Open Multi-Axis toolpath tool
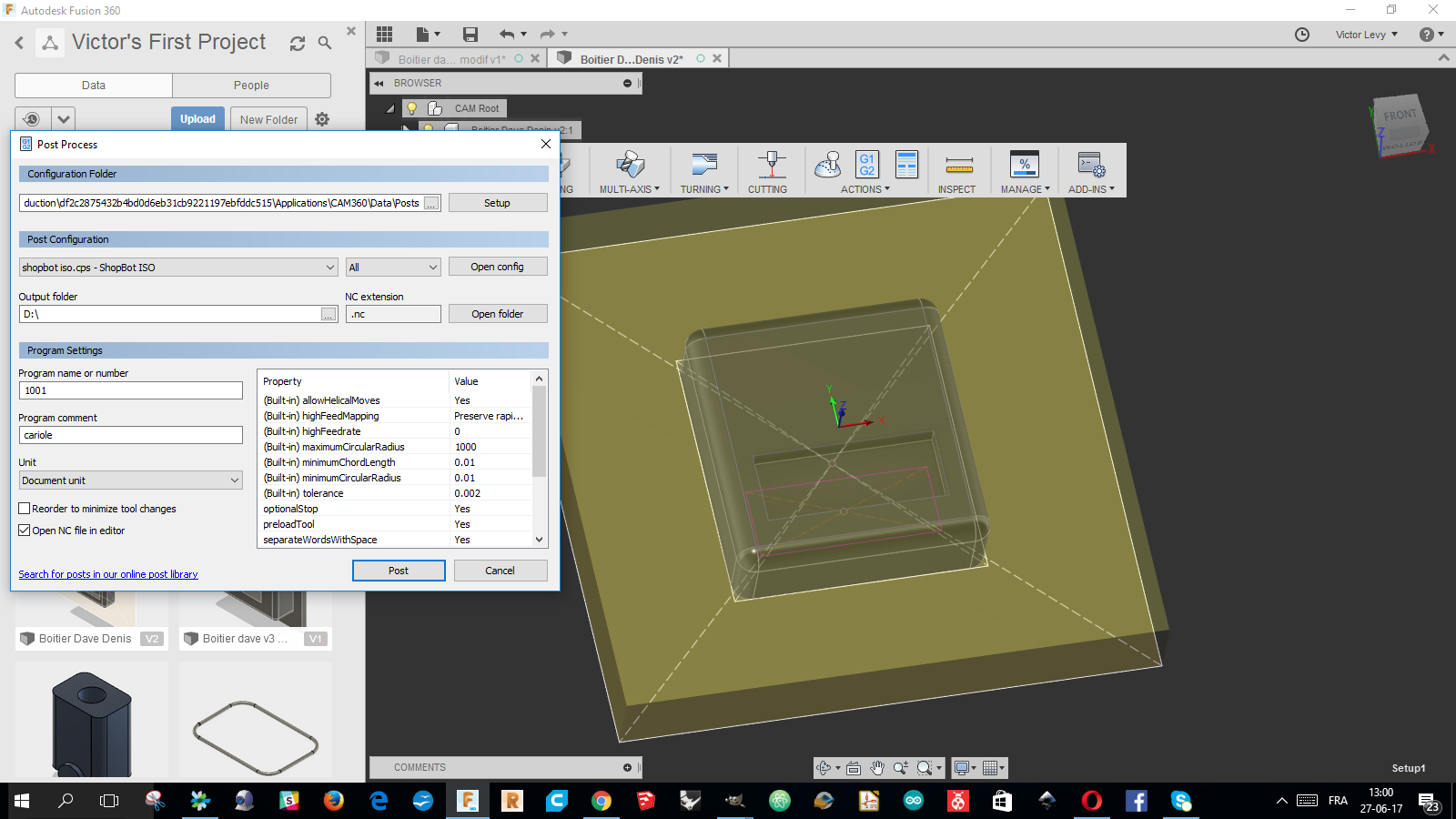 point(630,166)
